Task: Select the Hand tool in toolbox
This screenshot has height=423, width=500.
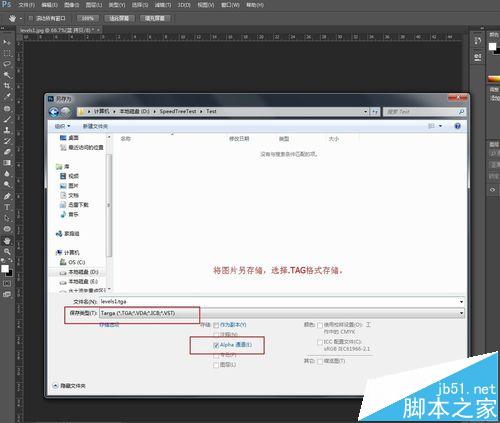Action: point(7,241)
